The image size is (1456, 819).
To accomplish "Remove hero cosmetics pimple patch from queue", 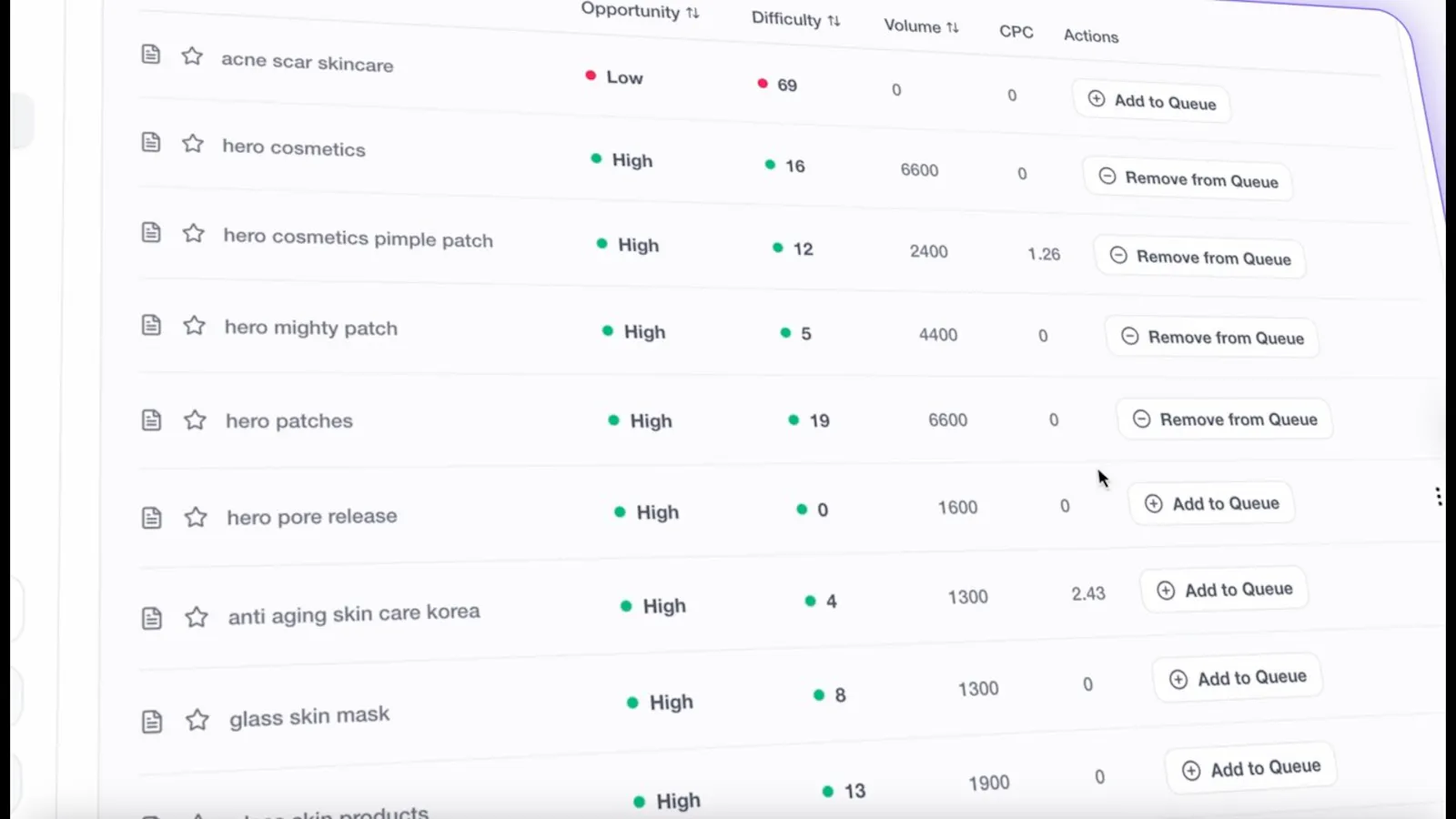I will (1199, 258).
